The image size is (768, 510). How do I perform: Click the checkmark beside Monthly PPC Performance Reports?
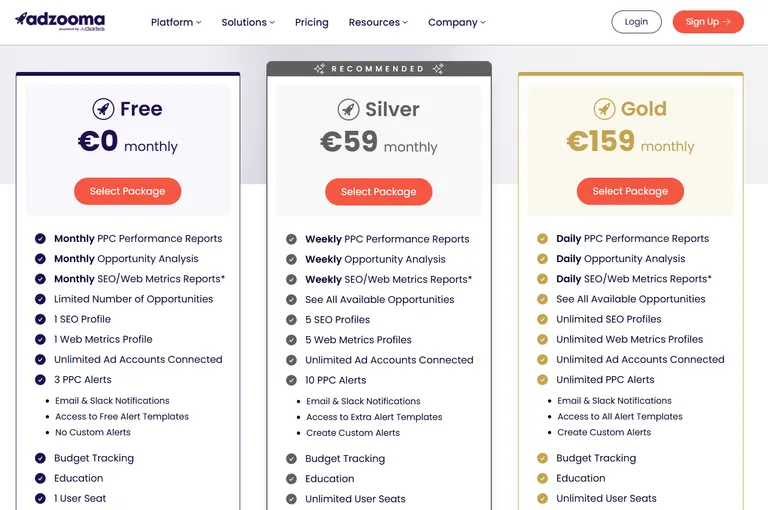[x=40, y=239]
